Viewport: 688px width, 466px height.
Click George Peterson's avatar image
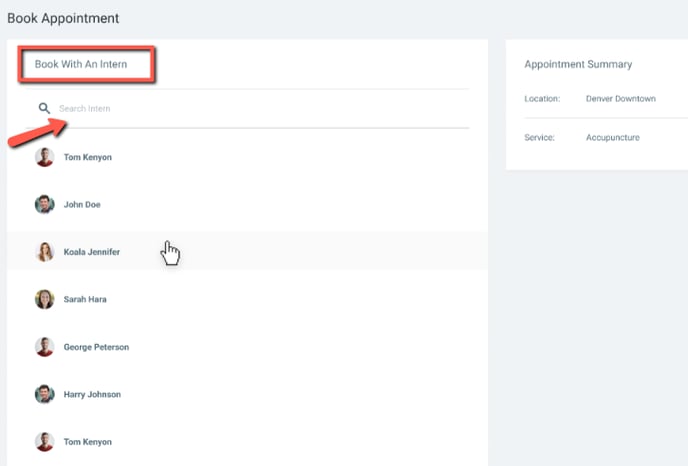tap(45, 347)
